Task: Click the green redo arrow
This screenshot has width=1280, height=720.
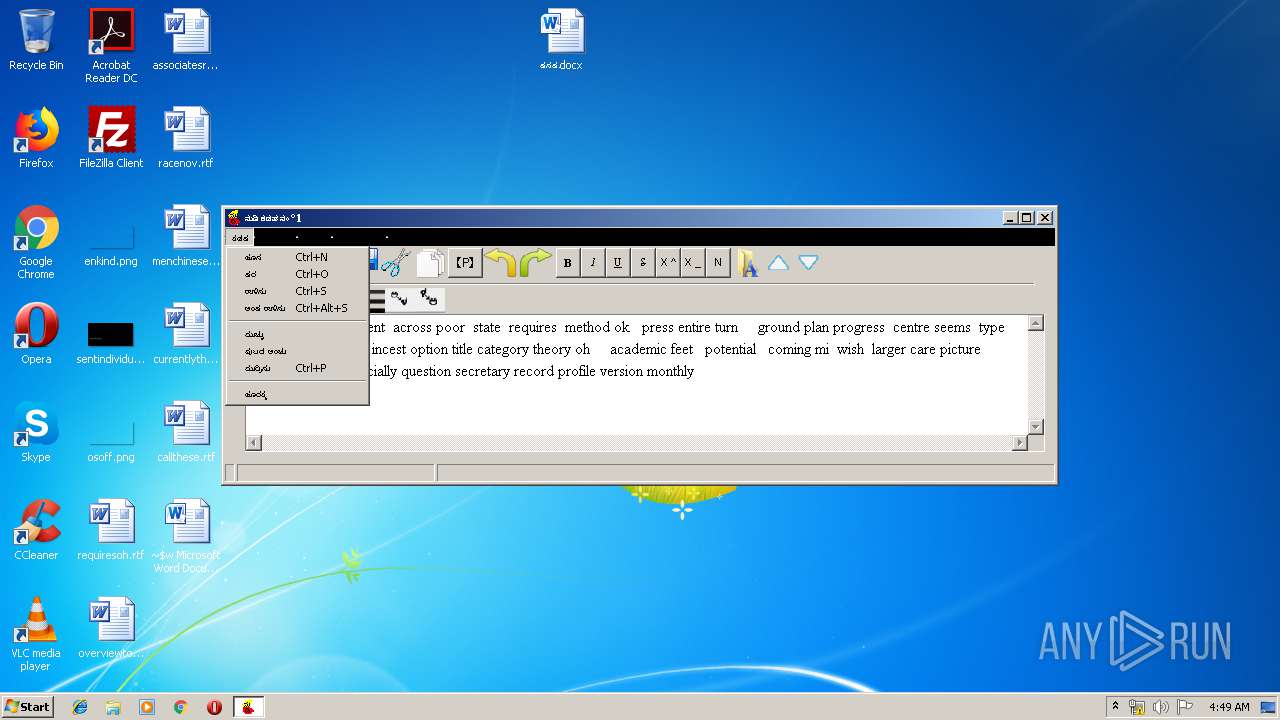Action: [x=535, y=263]
